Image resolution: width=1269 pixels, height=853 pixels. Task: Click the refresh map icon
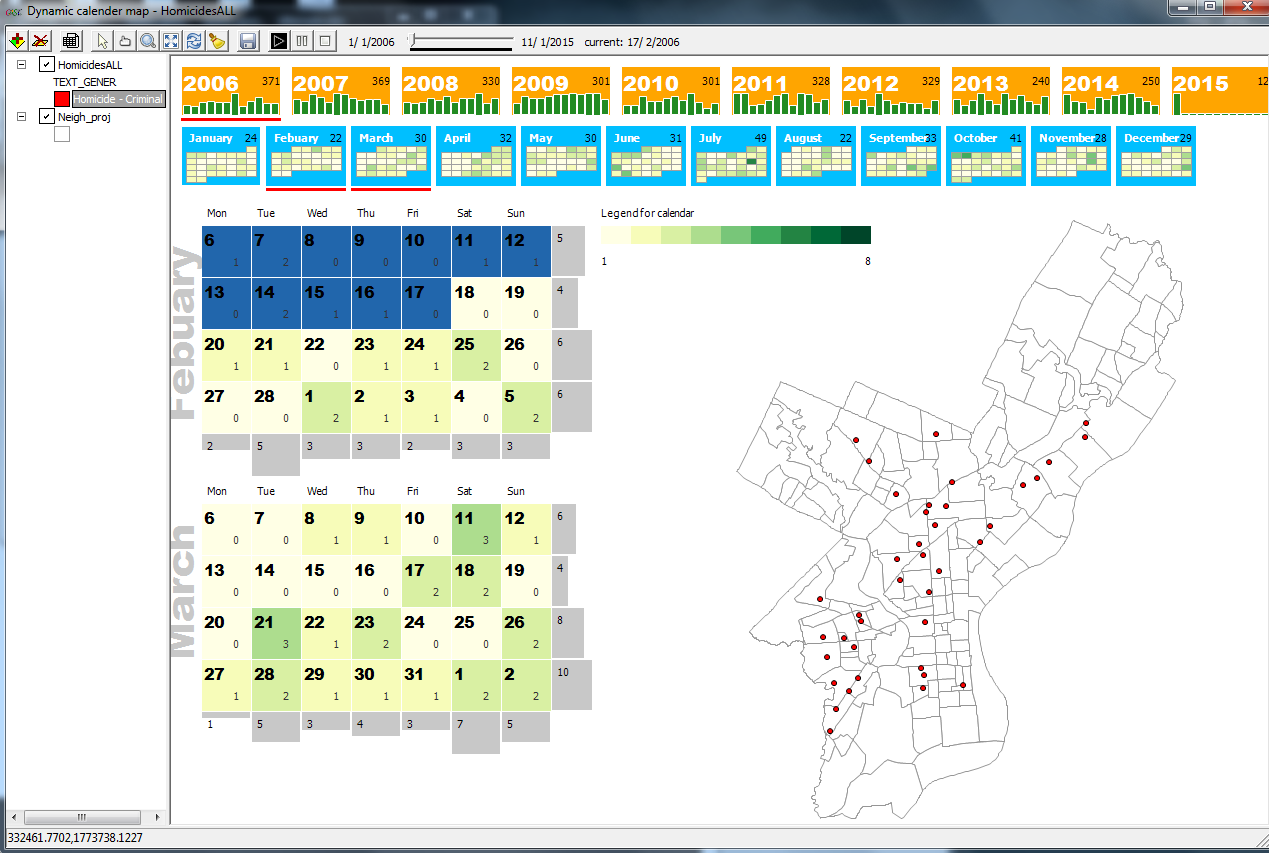194,41
